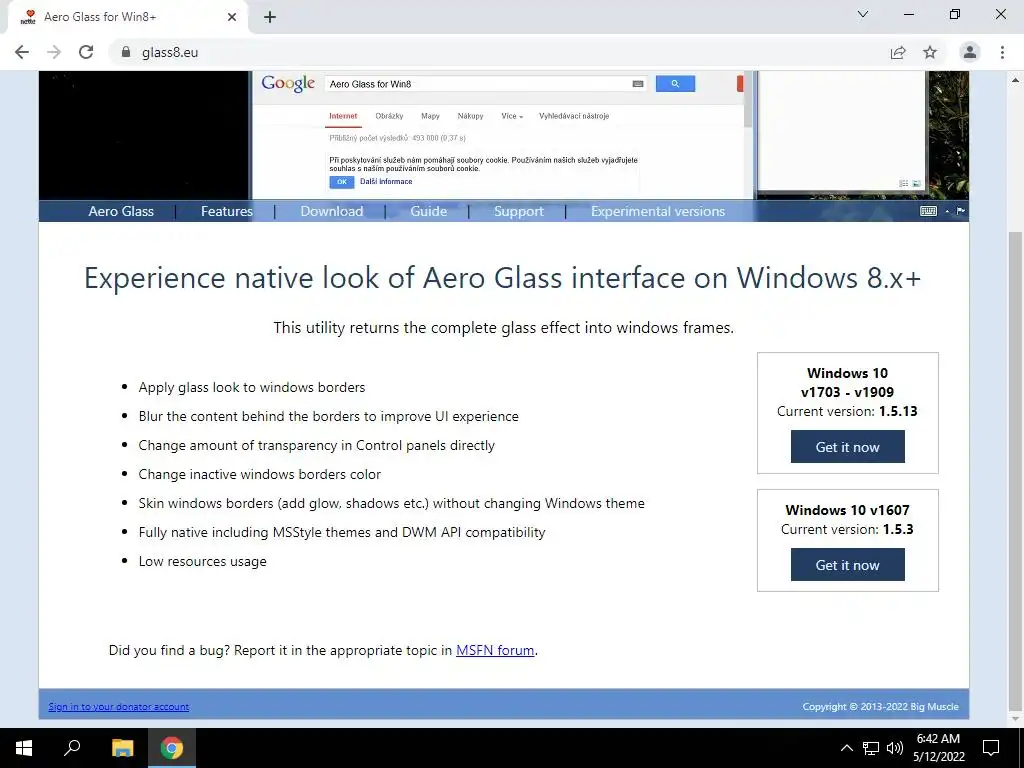The height and width of the screenshot is (768, 1024).
Task: Show hidden system tray icons
Action: (846, 748)
